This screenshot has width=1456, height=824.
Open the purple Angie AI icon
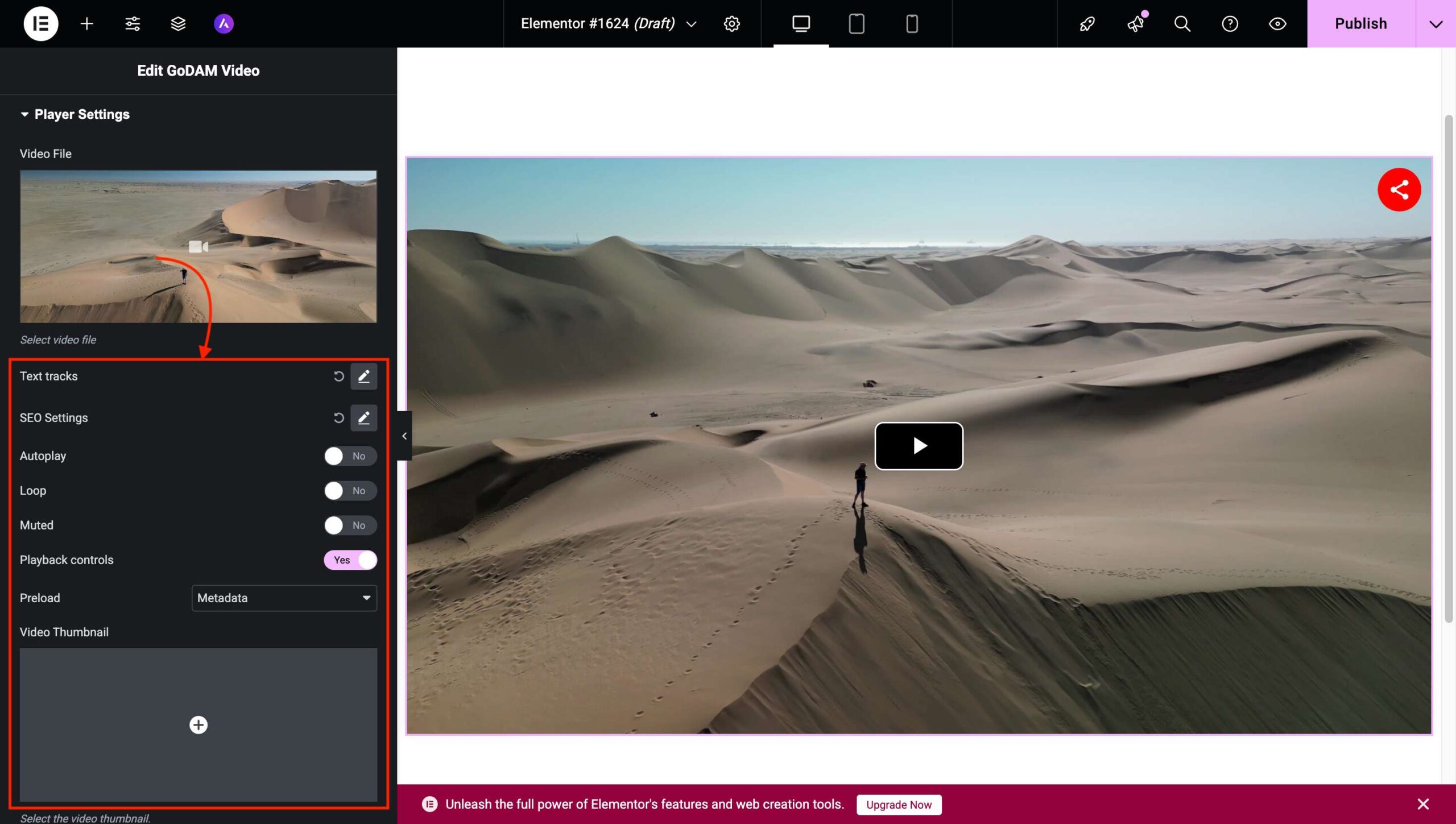[x=224, y=23]
